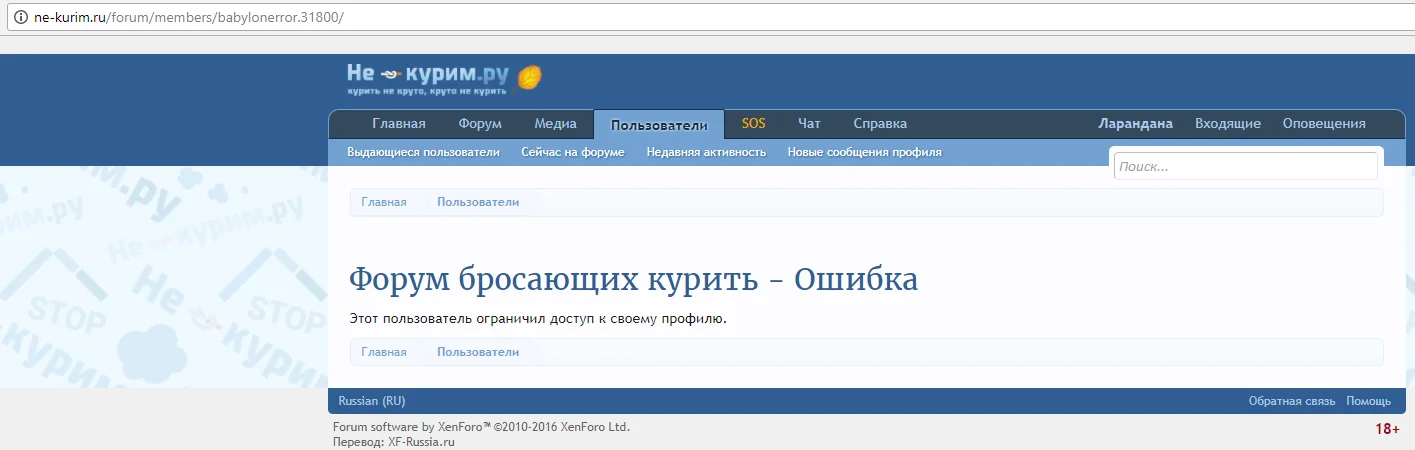1415x450 pixels.
Task: Open Недавняя активность link
Action: pyautogui.click(x=706, y=152)
